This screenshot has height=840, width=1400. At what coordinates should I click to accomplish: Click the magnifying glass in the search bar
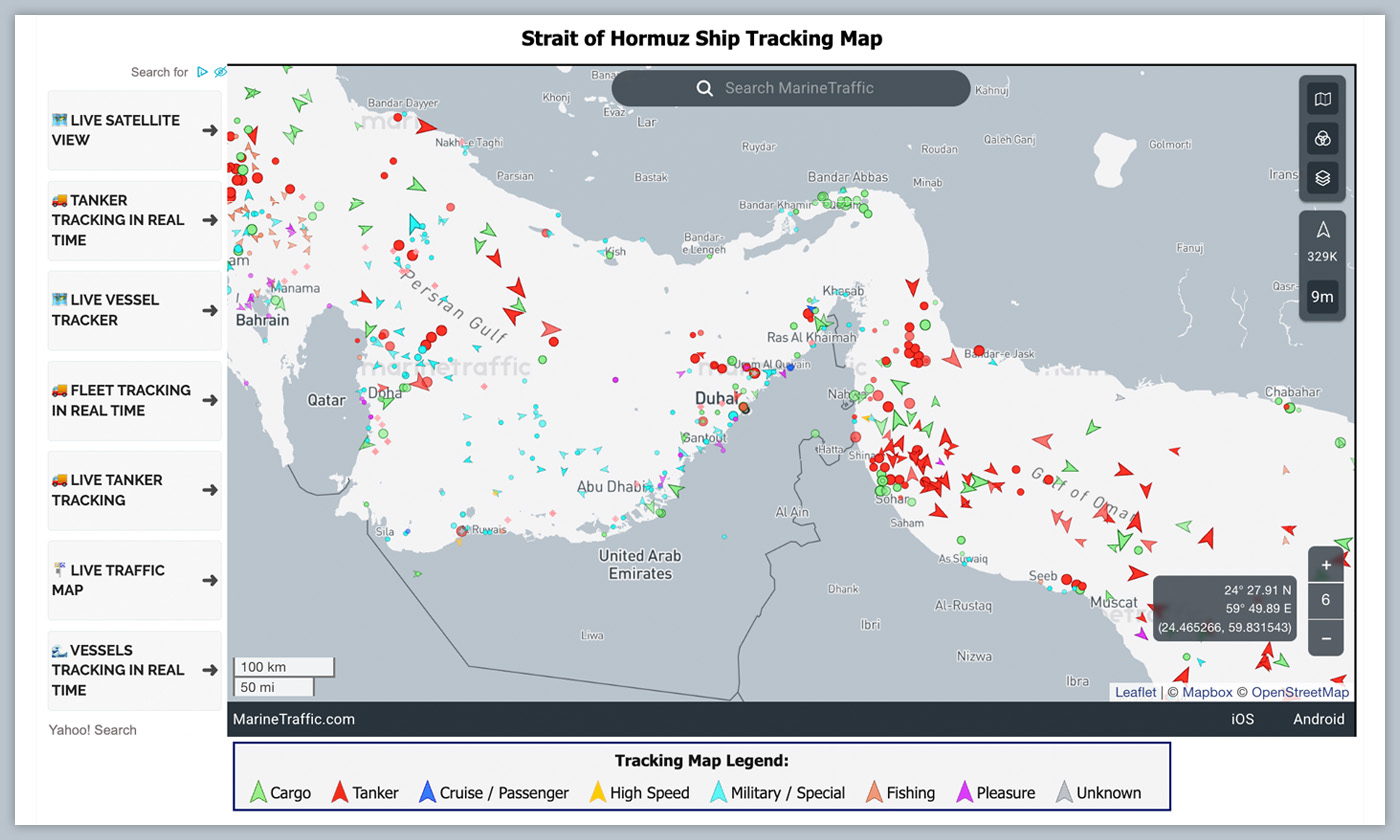(705, 88)
